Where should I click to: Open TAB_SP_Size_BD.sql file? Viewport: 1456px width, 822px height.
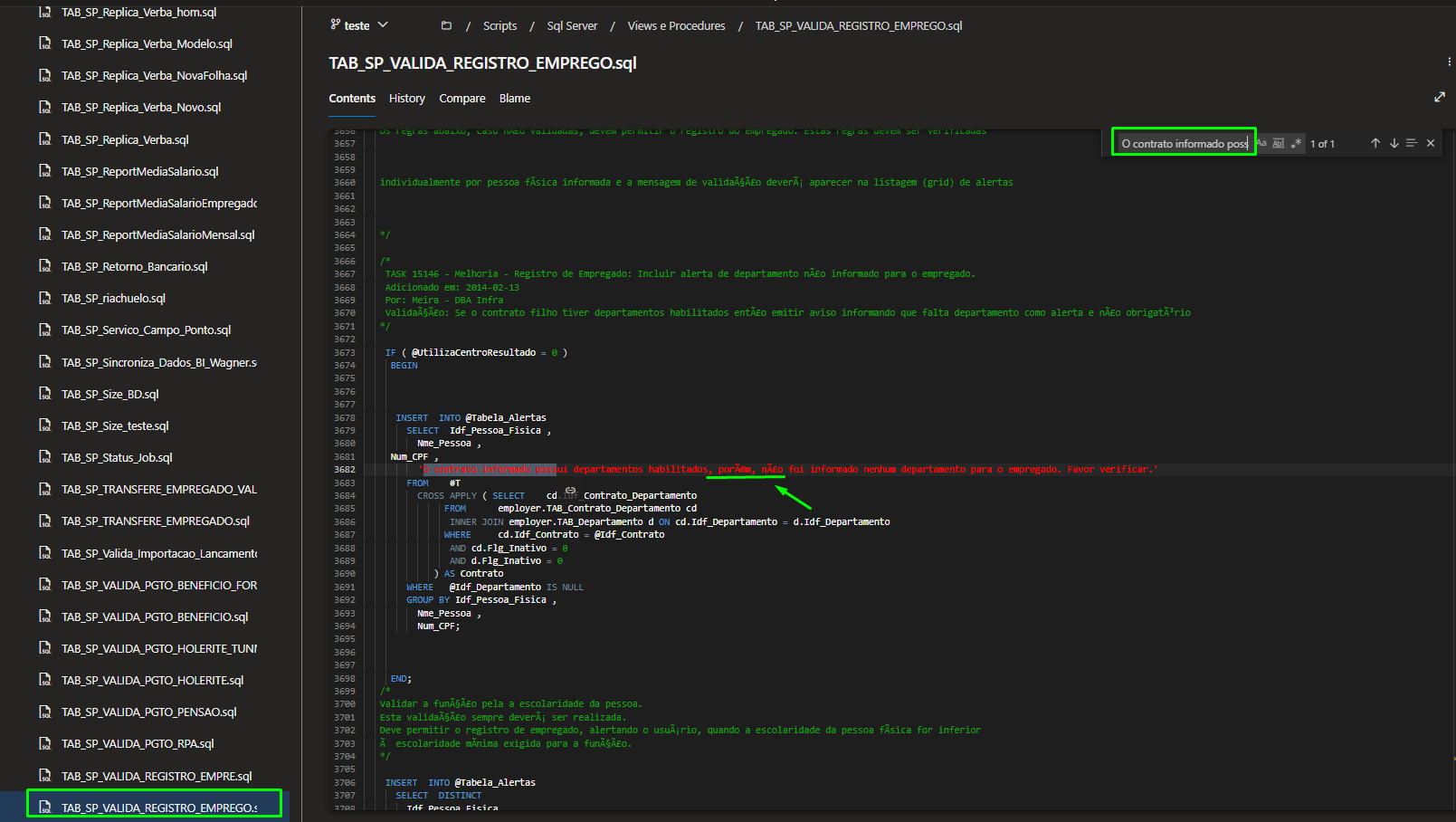(110, 394)
